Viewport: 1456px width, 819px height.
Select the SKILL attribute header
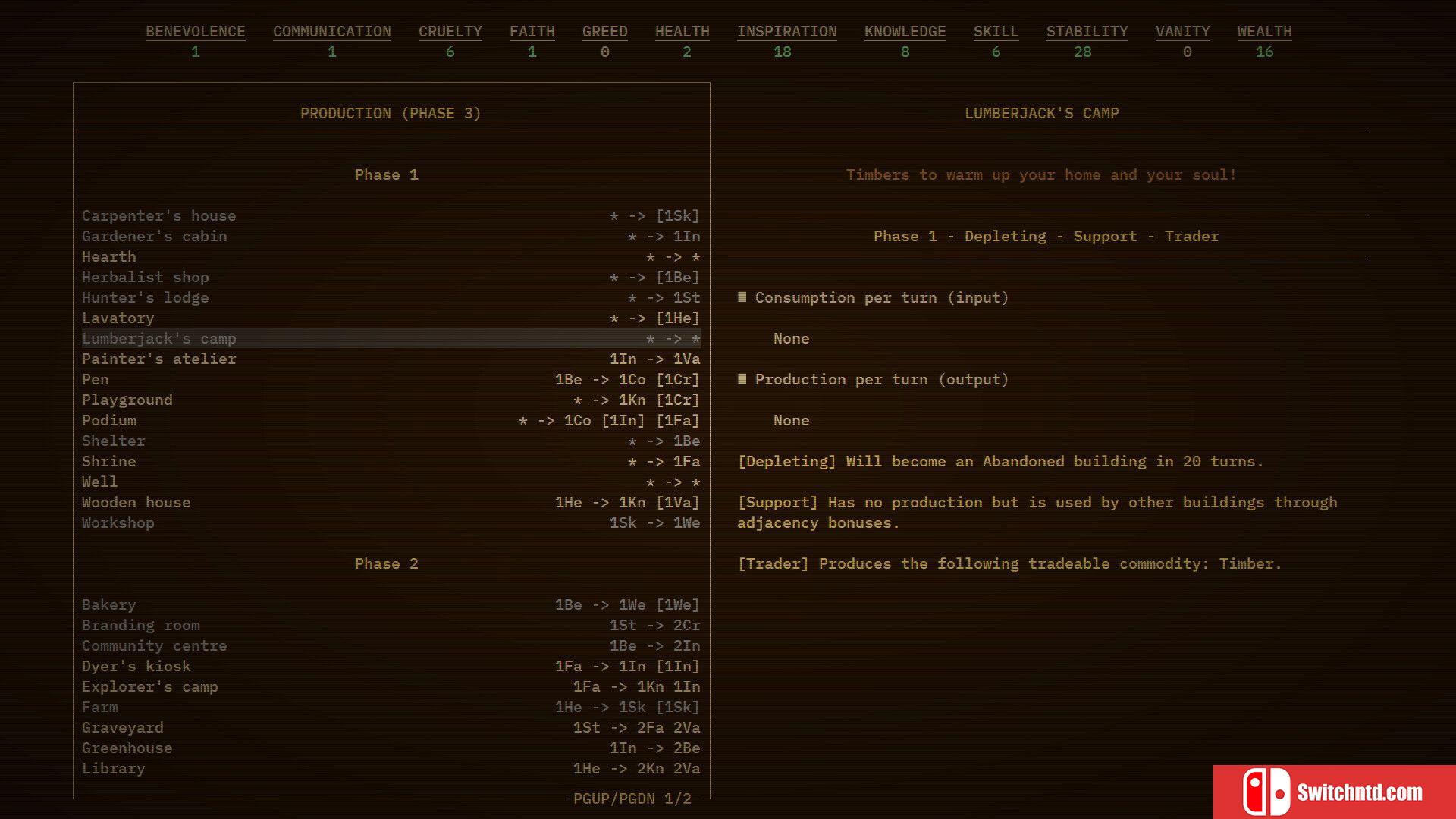(x=996, y=31)
